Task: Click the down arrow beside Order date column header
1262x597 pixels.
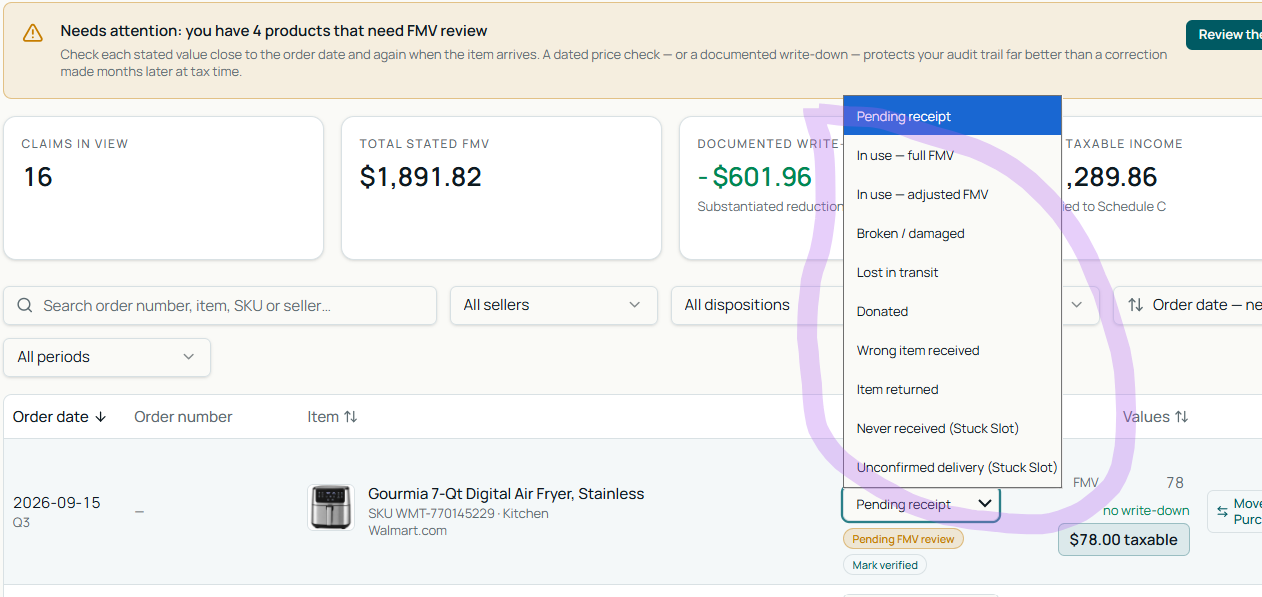Action: coord(100,417)
